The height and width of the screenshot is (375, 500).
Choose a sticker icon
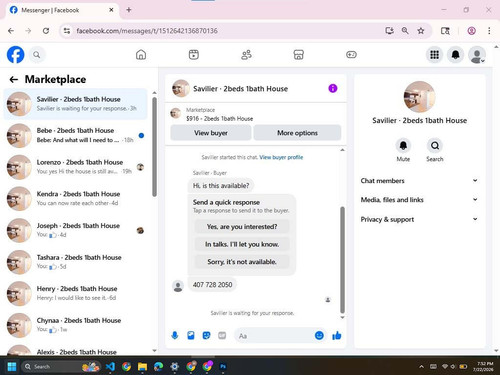coord(207,335)
